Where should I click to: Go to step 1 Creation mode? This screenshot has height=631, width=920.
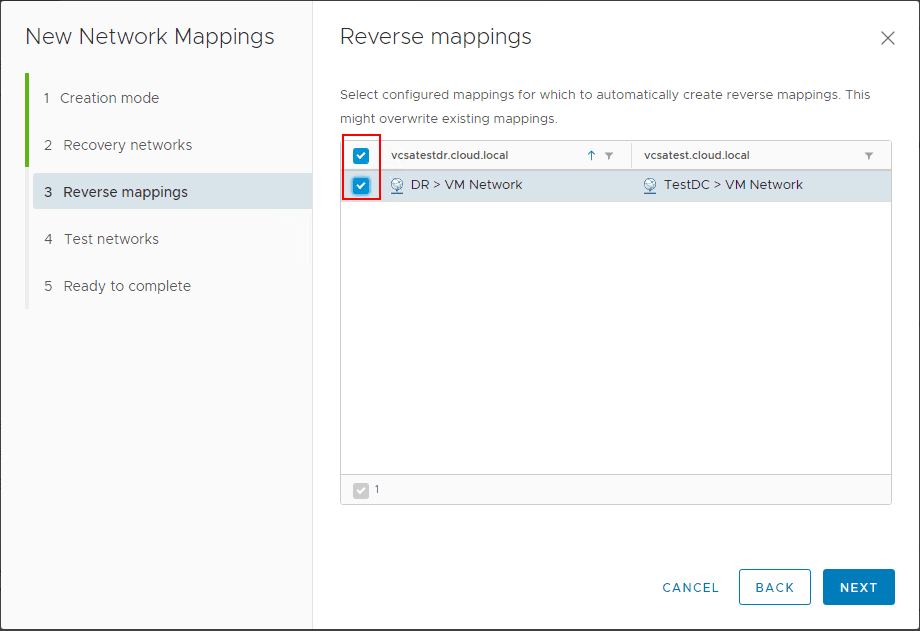point(109,98)
